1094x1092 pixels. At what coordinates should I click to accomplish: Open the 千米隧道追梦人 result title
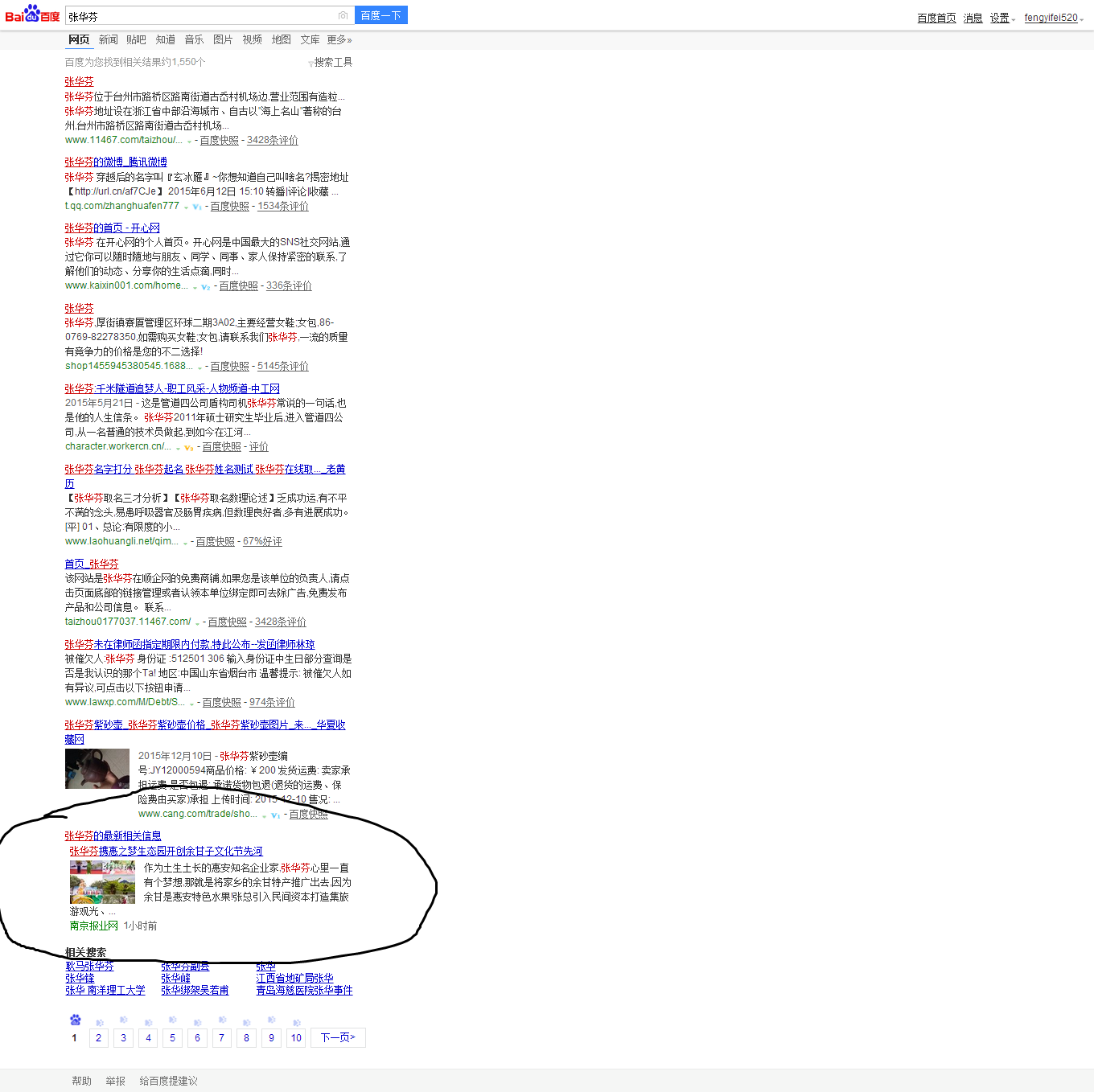(x=172, y=388)
